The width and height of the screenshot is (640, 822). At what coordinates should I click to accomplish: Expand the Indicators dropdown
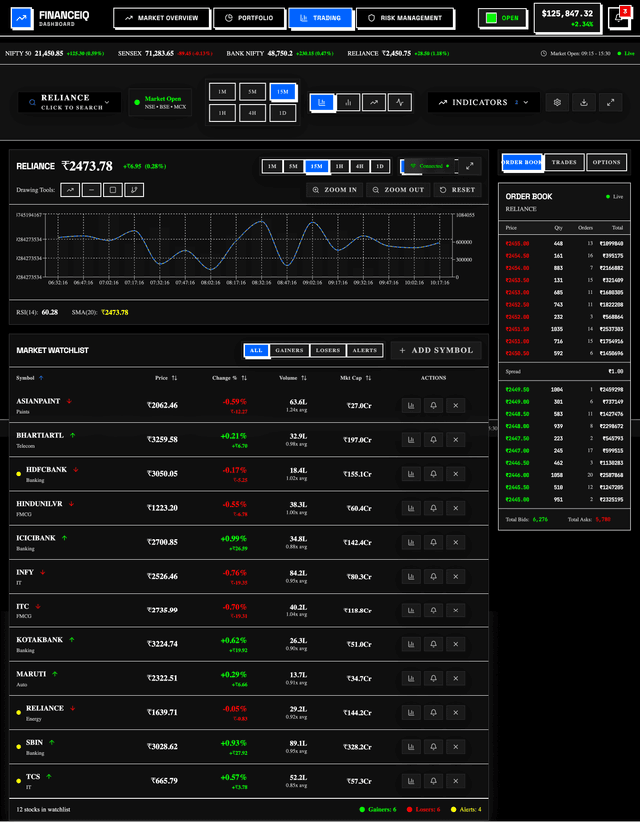pos(484,102)
